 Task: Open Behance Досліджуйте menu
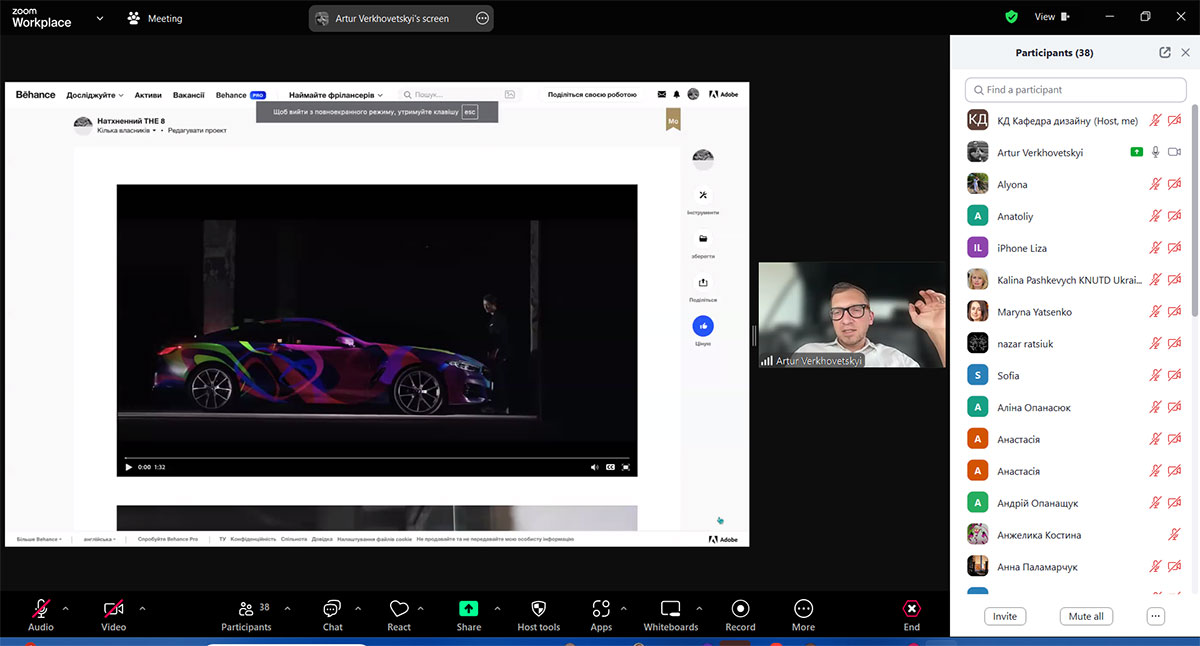(x=95, y=95)
